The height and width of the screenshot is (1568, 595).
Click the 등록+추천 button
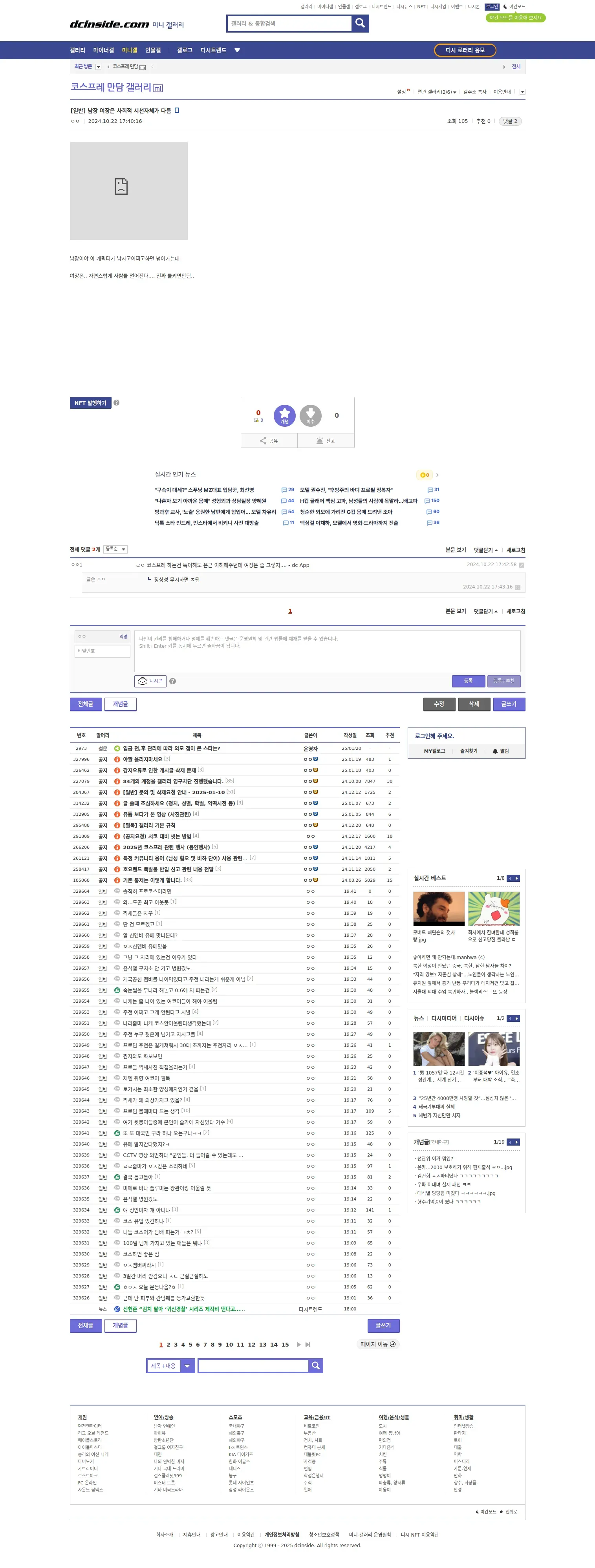tap(503, 681)
